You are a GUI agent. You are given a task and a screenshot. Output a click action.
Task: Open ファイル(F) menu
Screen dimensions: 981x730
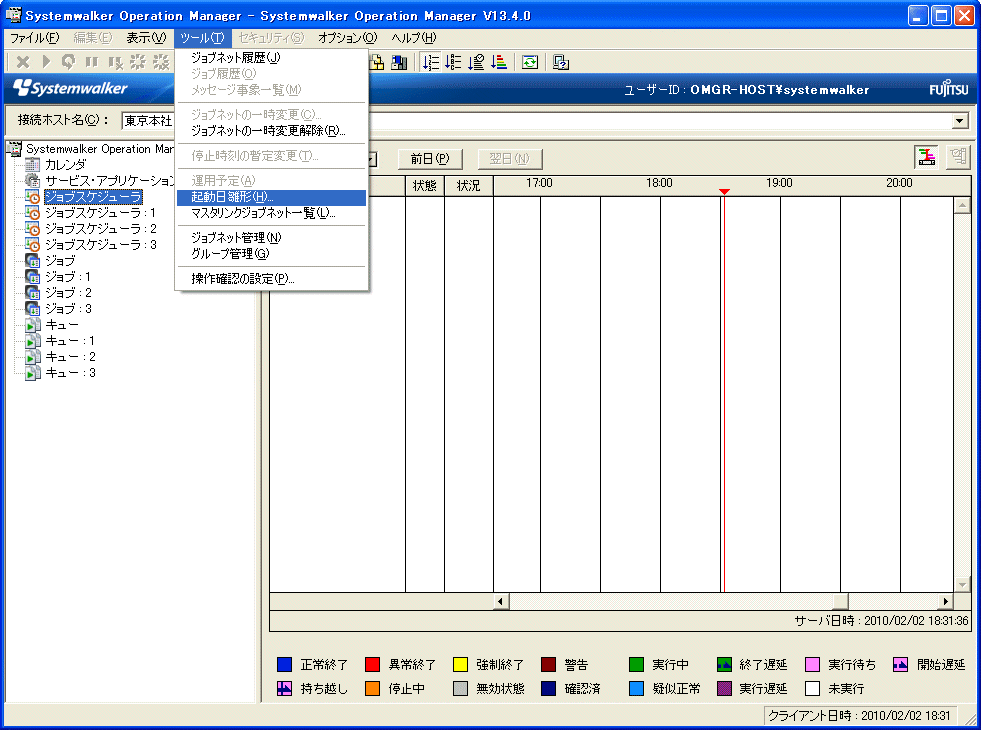click(x=35, y=38)
